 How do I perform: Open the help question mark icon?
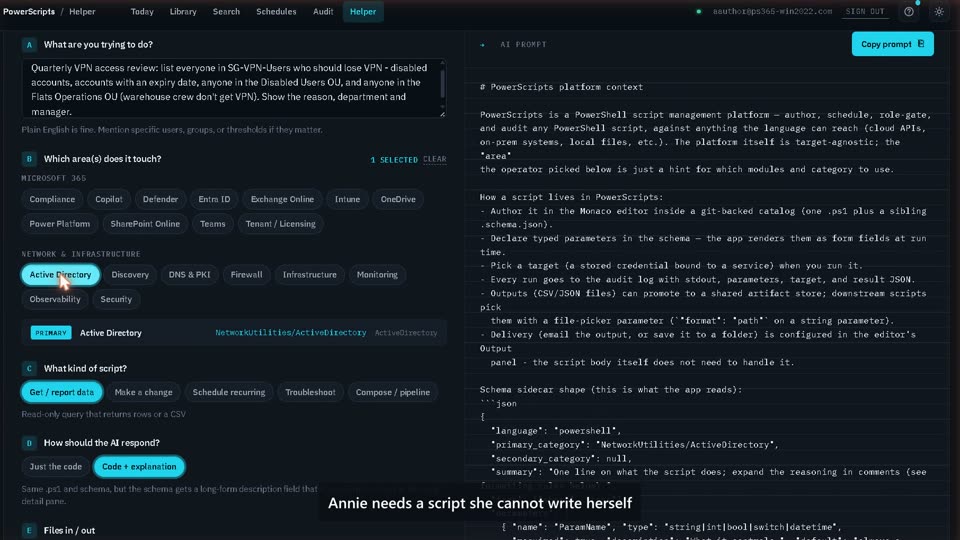pyautogui.click(x=909, y=12)
